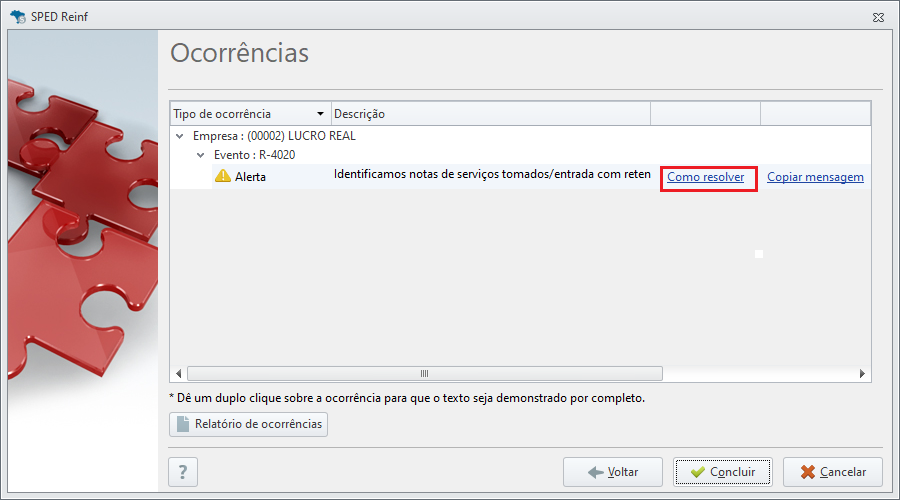
Task: Select the Tipo de ocorrência column header
Action: [x=251, y=114]
